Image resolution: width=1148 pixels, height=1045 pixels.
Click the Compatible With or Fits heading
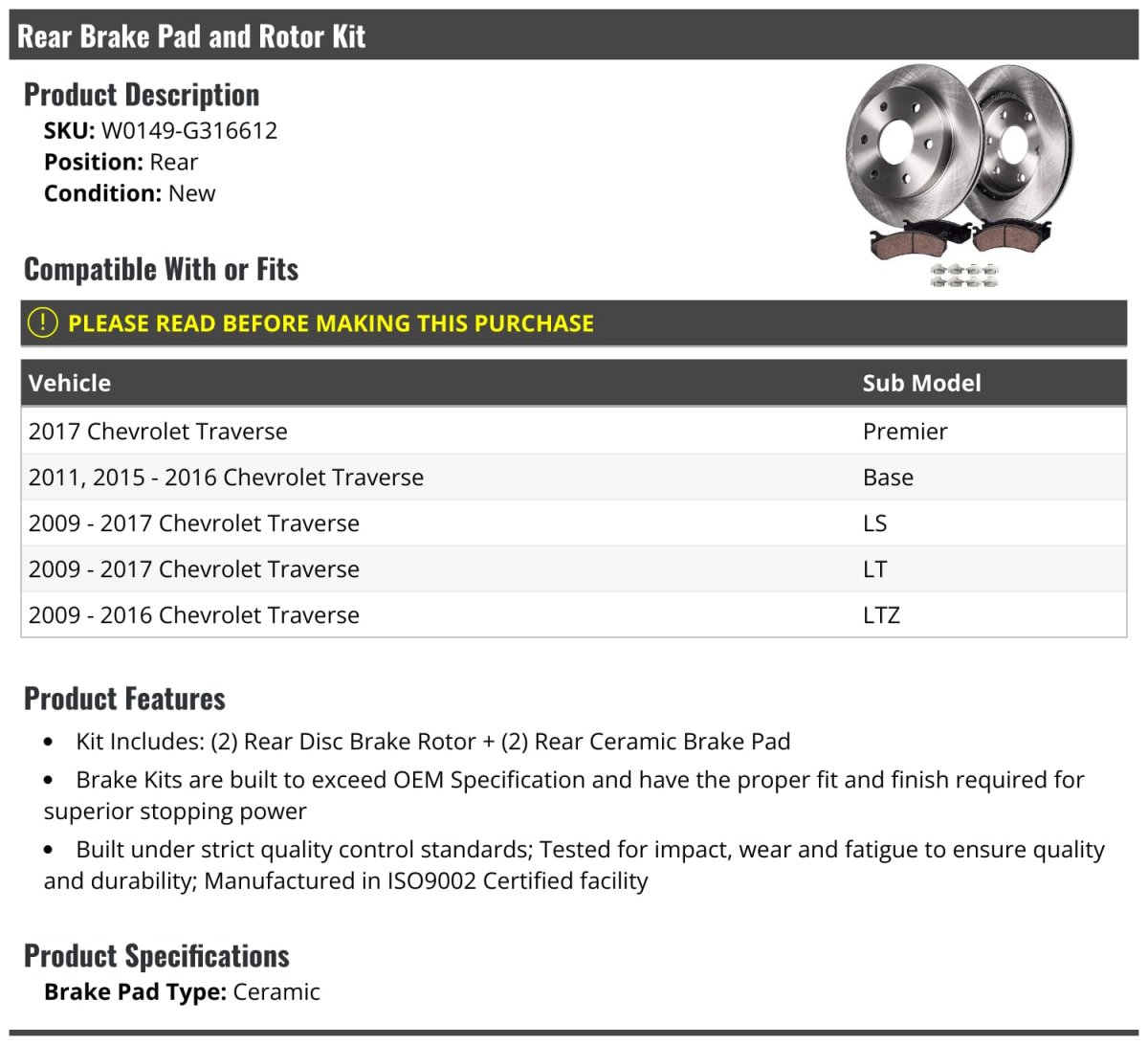(161, 270)
